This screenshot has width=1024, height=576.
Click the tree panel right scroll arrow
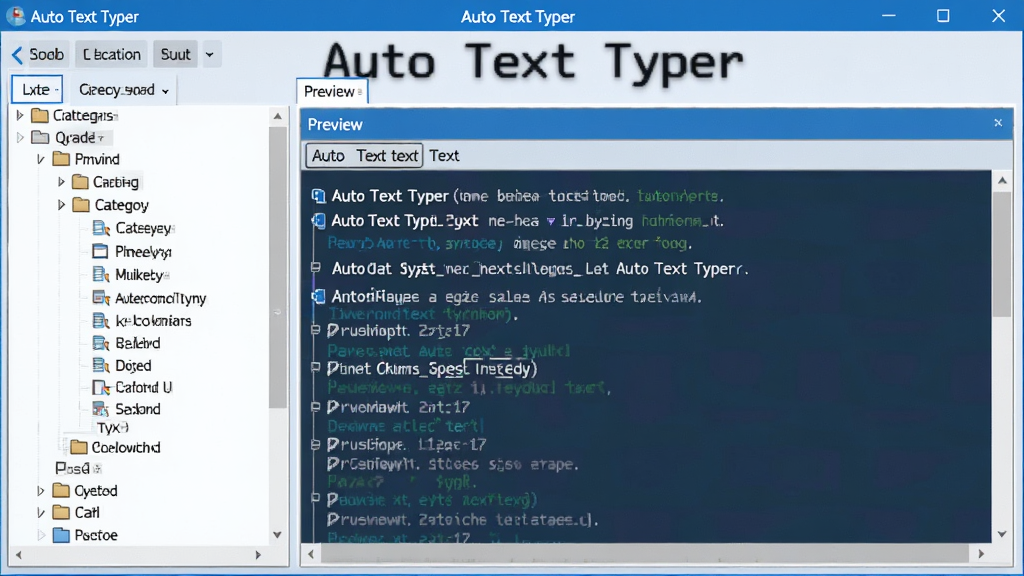(x=259, y=555)
